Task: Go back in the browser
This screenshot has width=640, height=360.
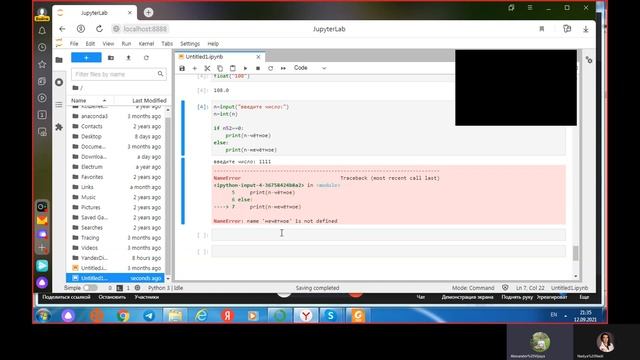Action: [62, 29]
